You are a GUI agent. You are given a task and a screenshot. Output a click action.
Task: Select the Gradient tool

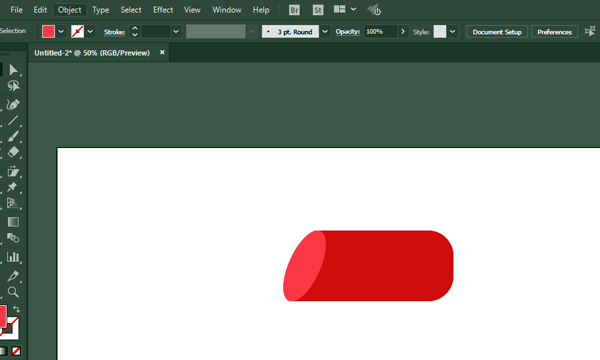pyautogui.click(x=13, y=222)
